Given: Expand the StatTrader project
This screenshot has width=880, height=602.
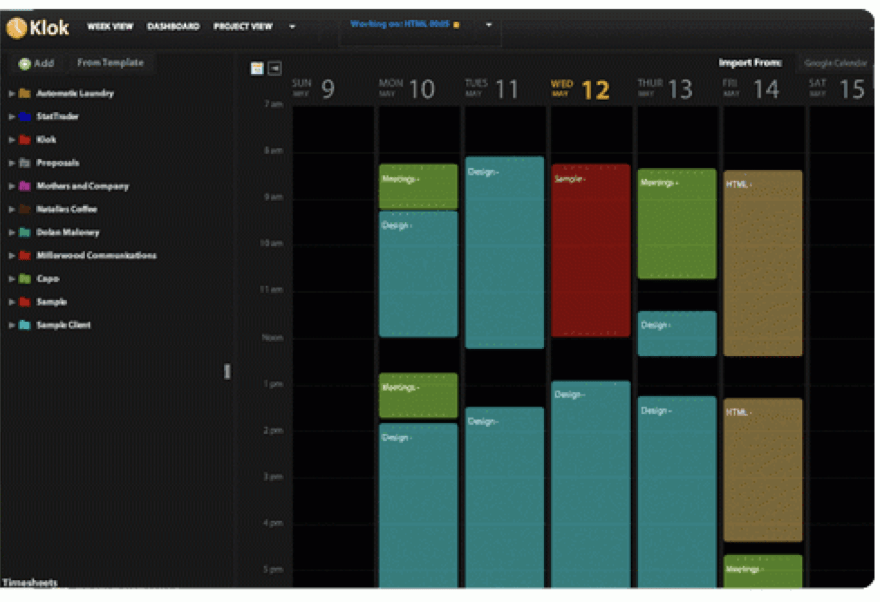Looking at the screenshot, I should tap(11, 117).
